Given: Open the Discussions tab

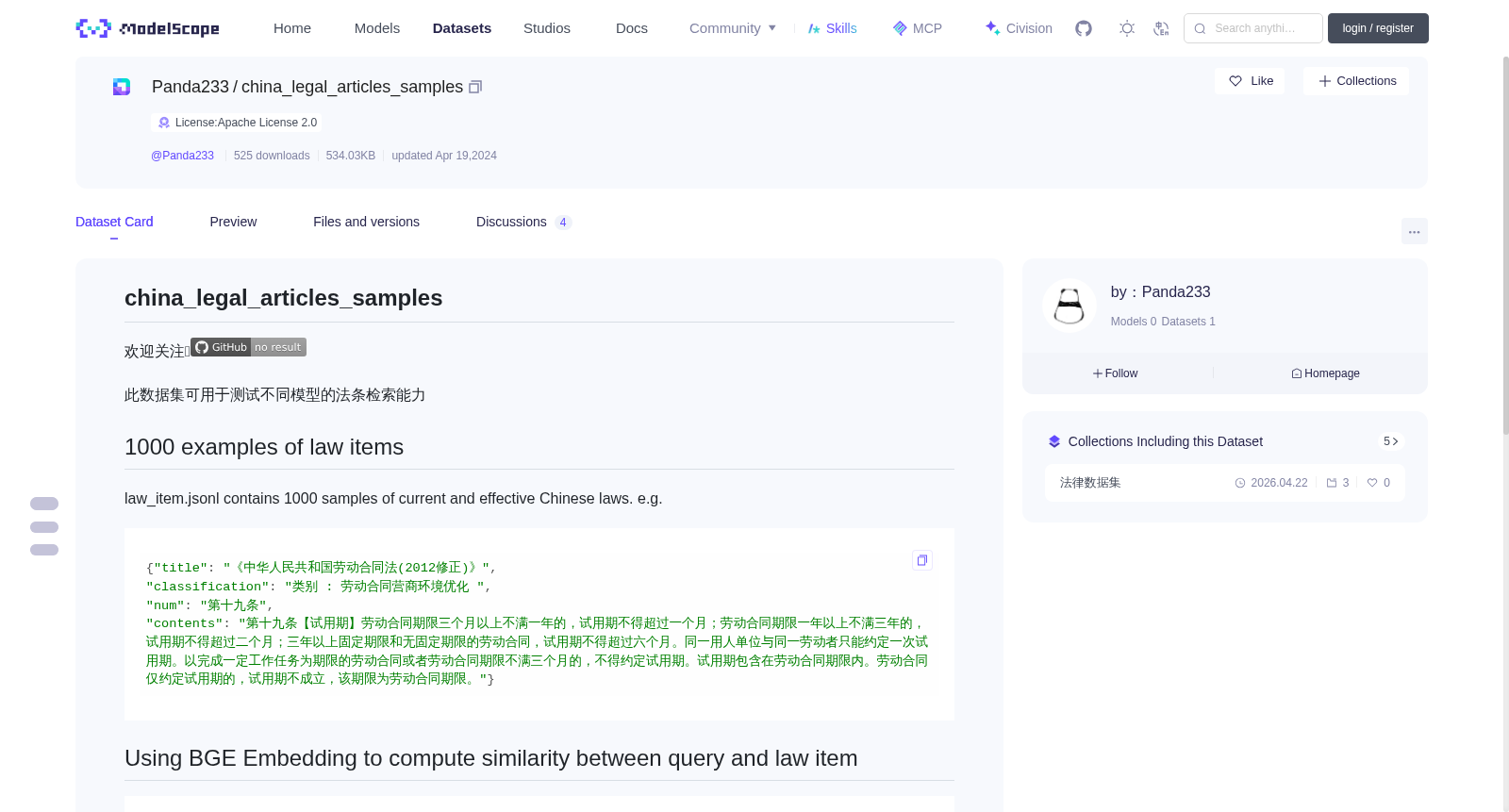Looking at the screenshot, I should pos(523,222).
